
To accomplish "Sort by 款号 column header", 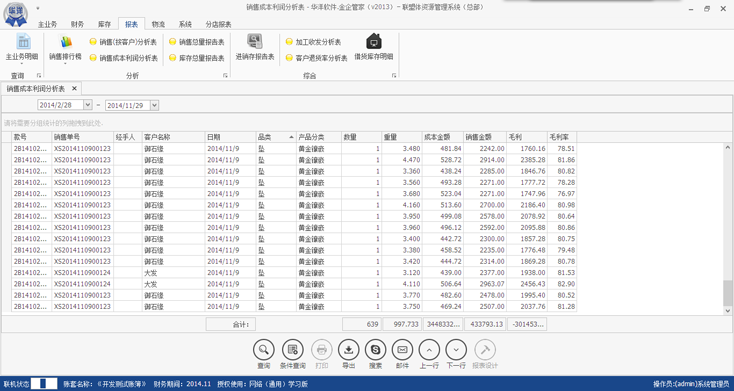I will pos(31,137).
